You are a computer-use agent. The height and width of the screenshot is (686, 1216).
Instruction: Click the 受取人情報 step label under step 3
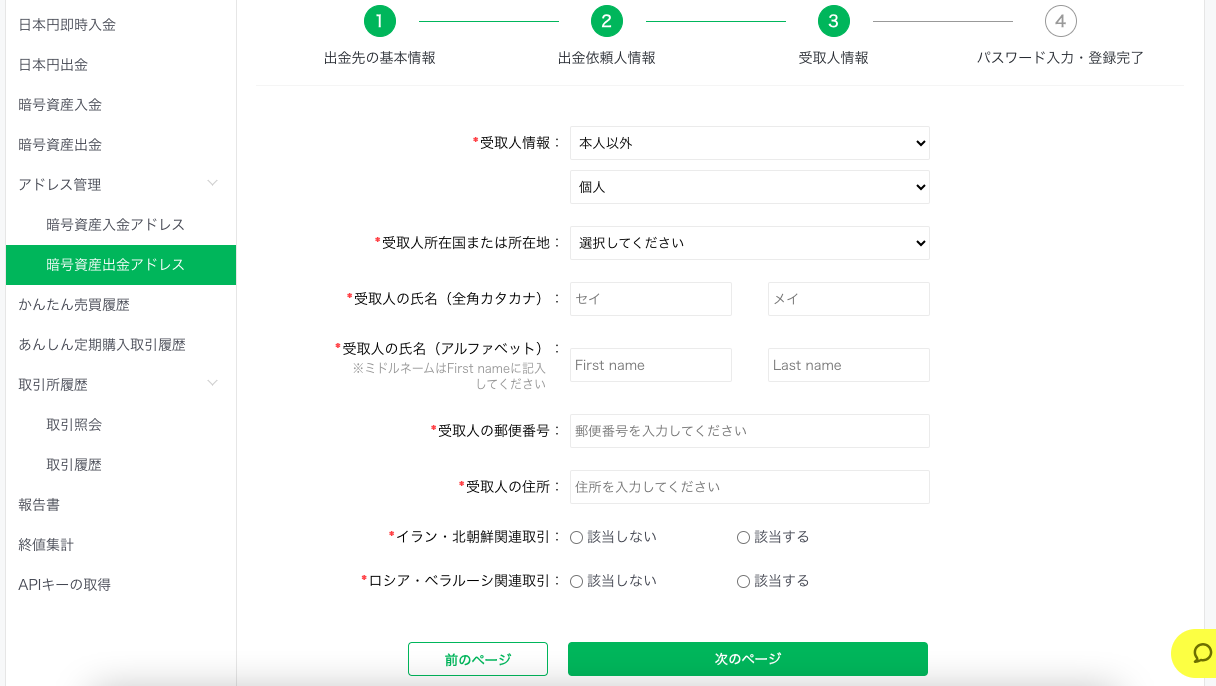coord(834,58)
